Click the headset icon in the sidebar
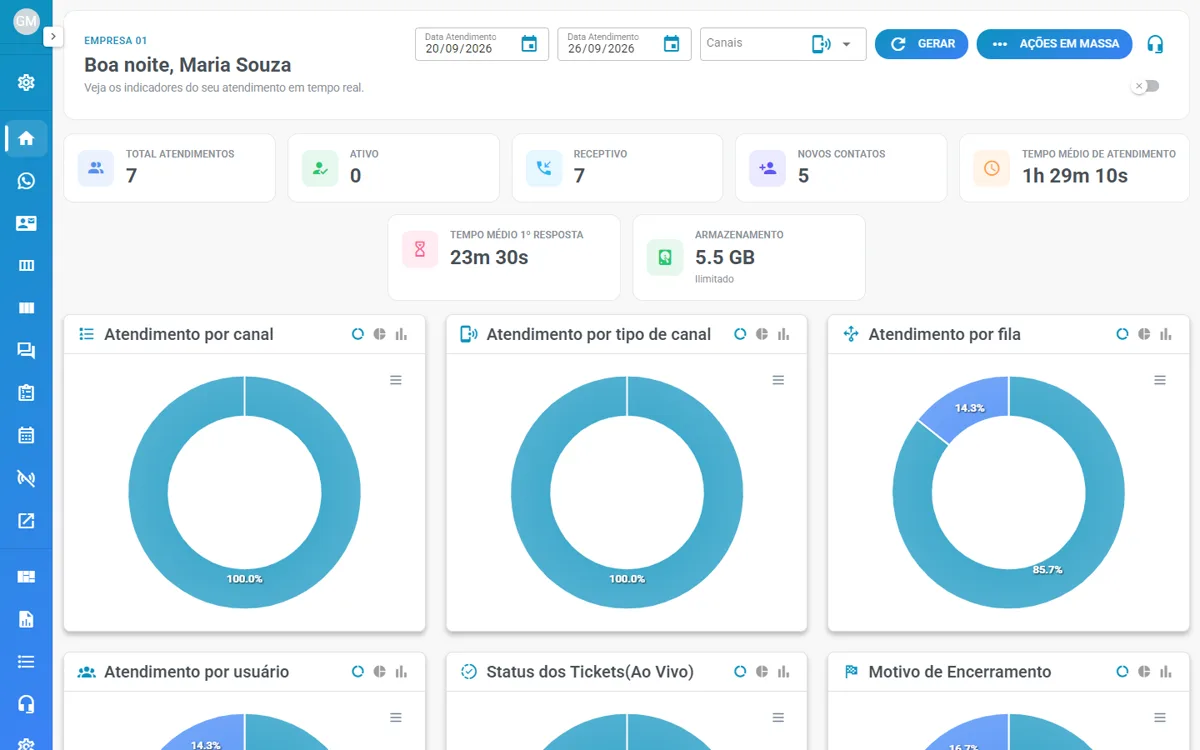The image size is (1200, 750). click(26, 704)
